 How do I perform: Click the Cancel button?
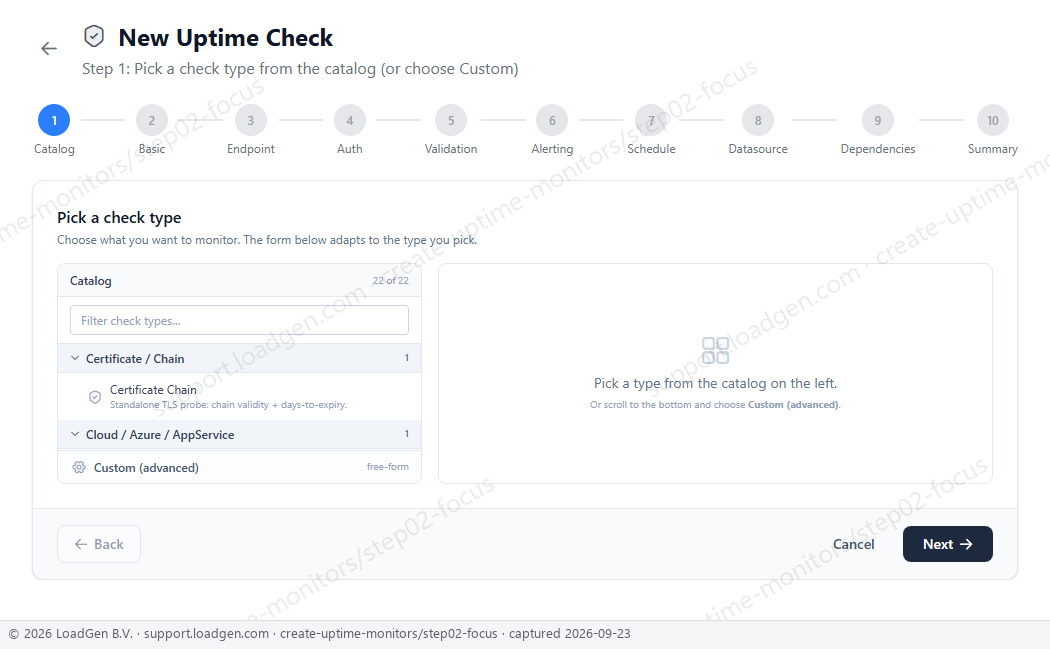(853, 544)
